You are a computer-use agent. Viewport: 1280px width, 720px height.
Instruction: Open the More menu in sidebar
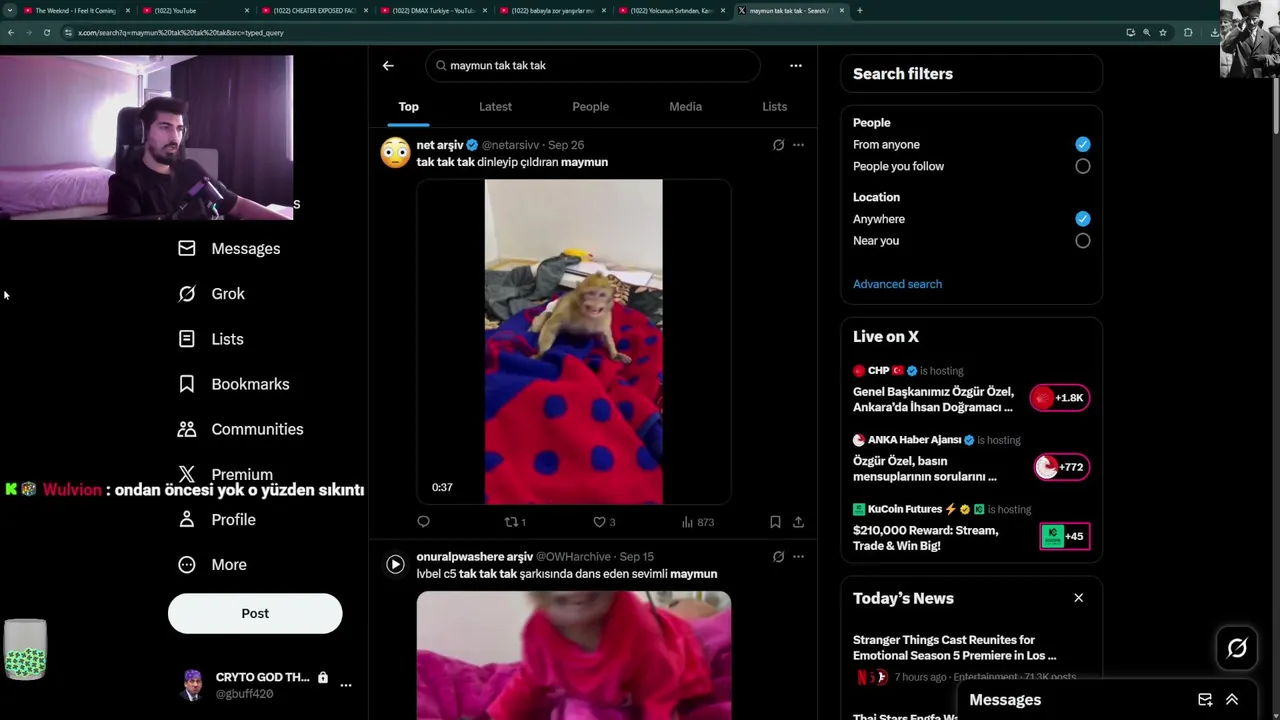[x=212, y=564]
